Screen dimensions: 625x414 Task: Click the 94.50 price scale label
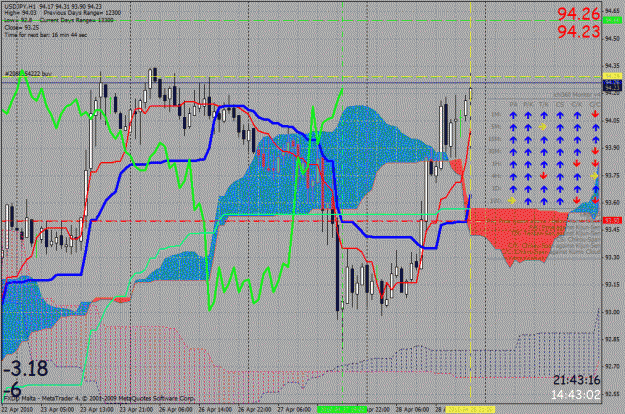[x=612, y=39]
